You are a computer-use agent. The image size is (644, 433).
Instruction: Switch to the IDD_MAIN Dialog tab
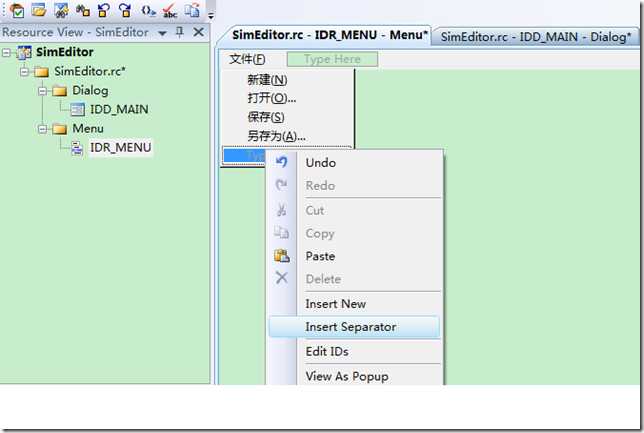point(535,37)
